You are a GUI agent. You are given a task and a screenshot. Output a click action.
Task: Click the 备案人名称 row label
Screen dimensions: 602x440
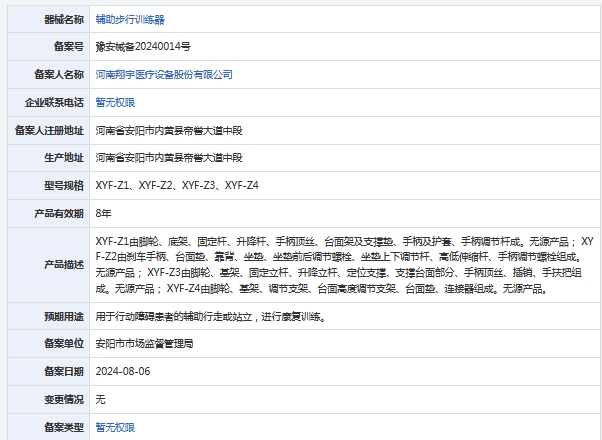tap(59, 74)
